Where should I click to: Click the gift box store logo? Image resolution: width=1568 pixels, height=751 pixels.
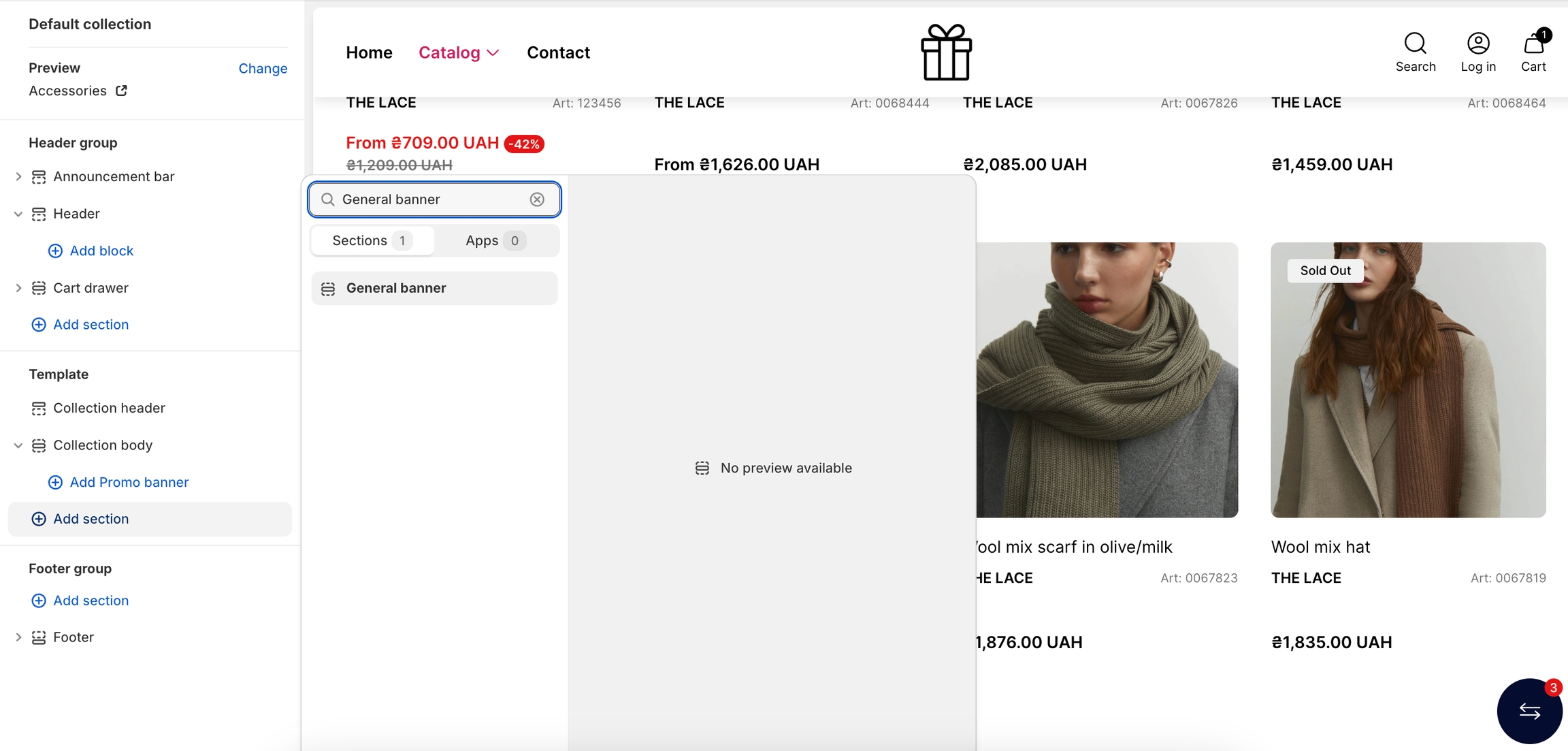pos(946,52)
